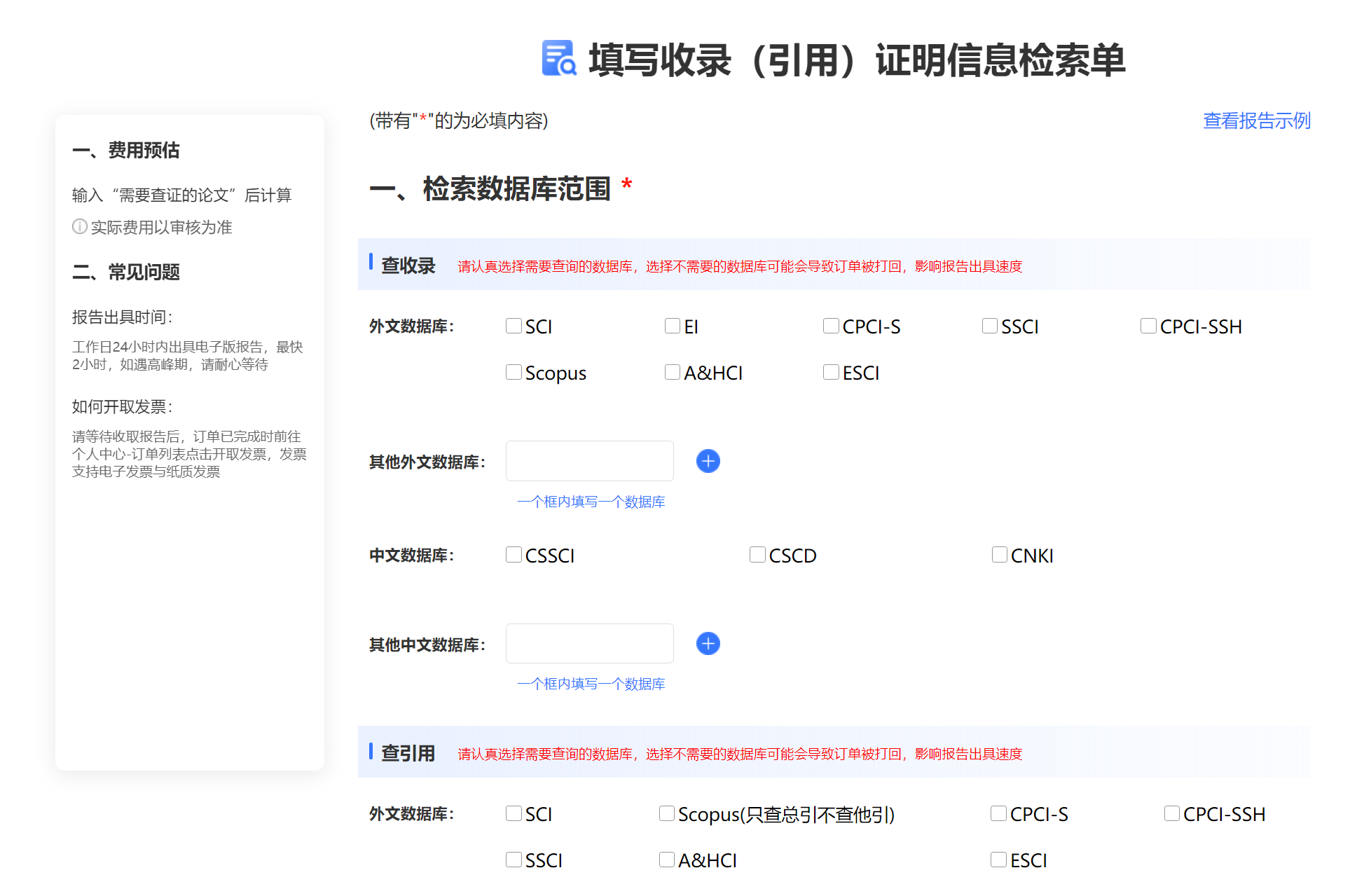The height and width of the screenshot is (896, 1350).
Task: Click 二、常见问题 sidebar heading
Action: [126, 272]
